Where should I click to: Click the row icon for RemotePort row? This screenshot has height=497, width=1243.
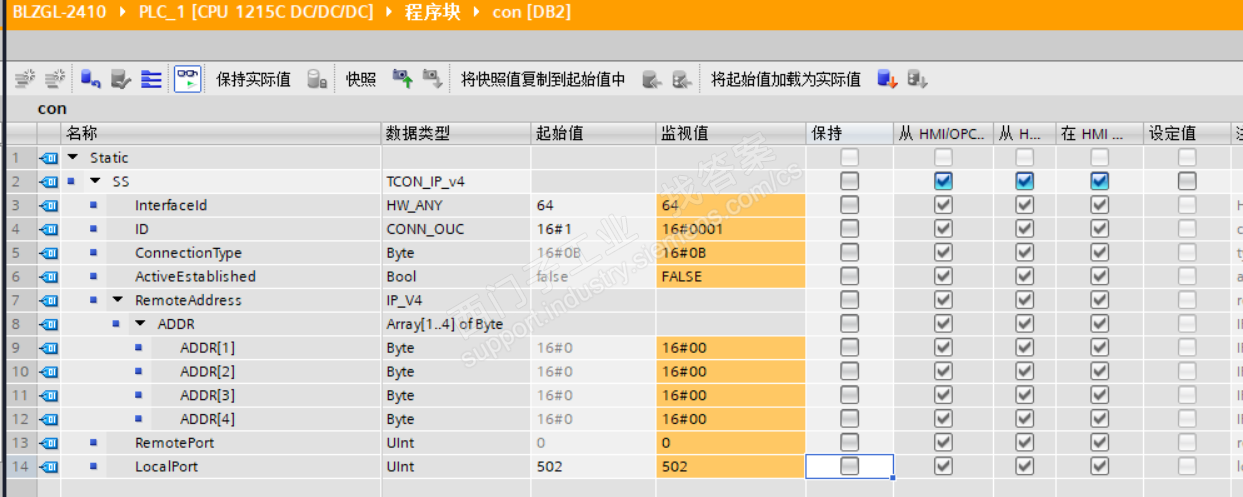[48, 442]
